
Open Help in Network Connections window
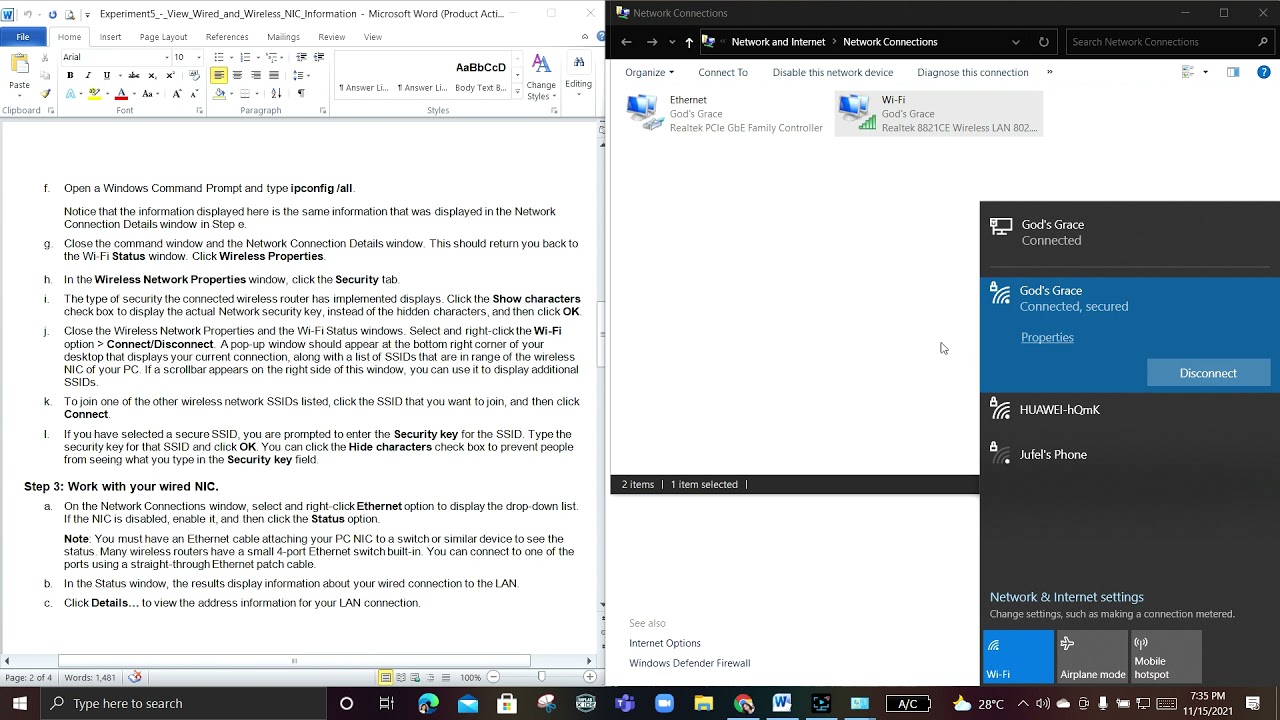(1265, 72)
